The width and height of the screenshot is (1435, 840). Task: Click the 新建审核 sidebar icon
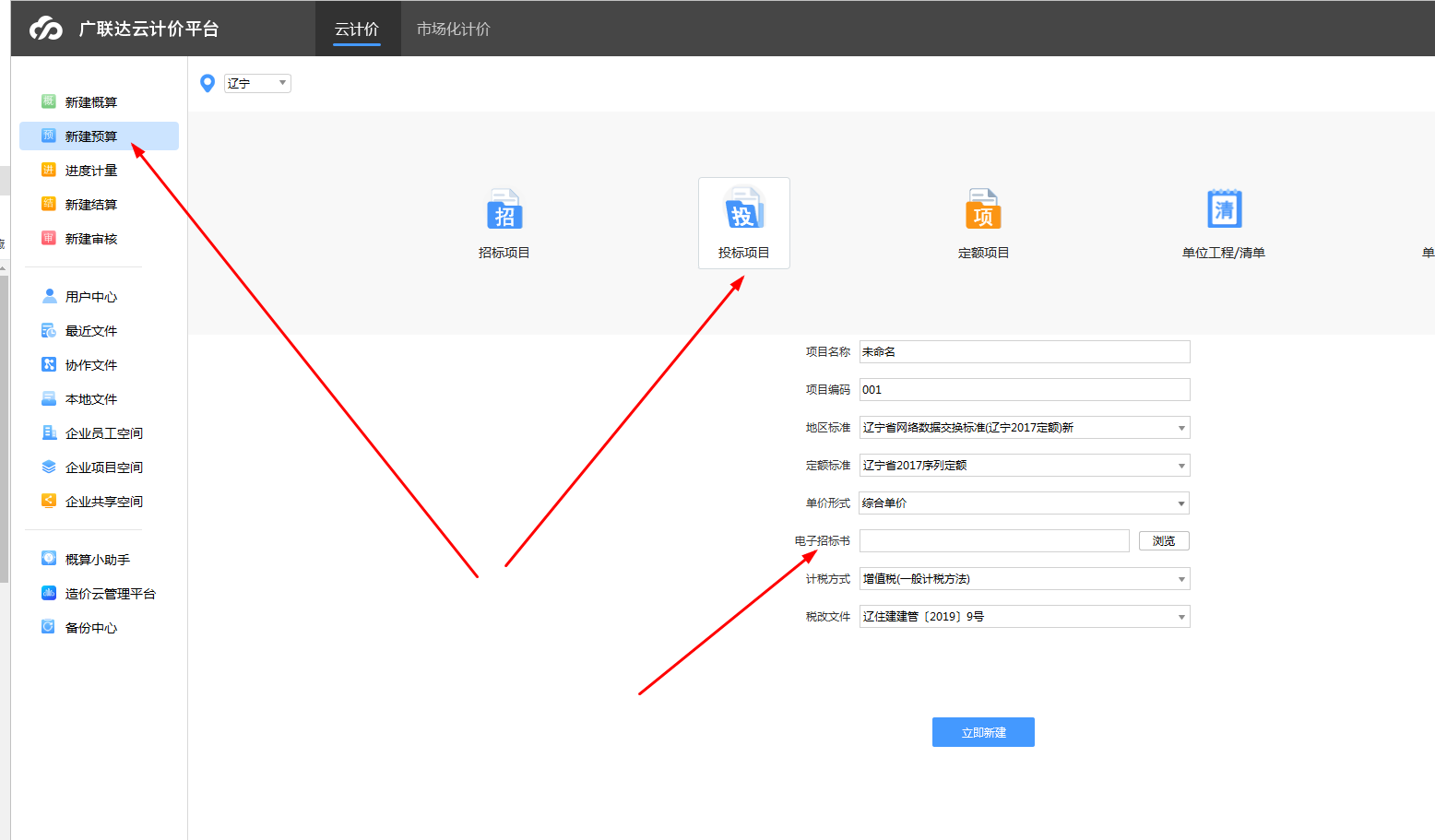[49, 238]
